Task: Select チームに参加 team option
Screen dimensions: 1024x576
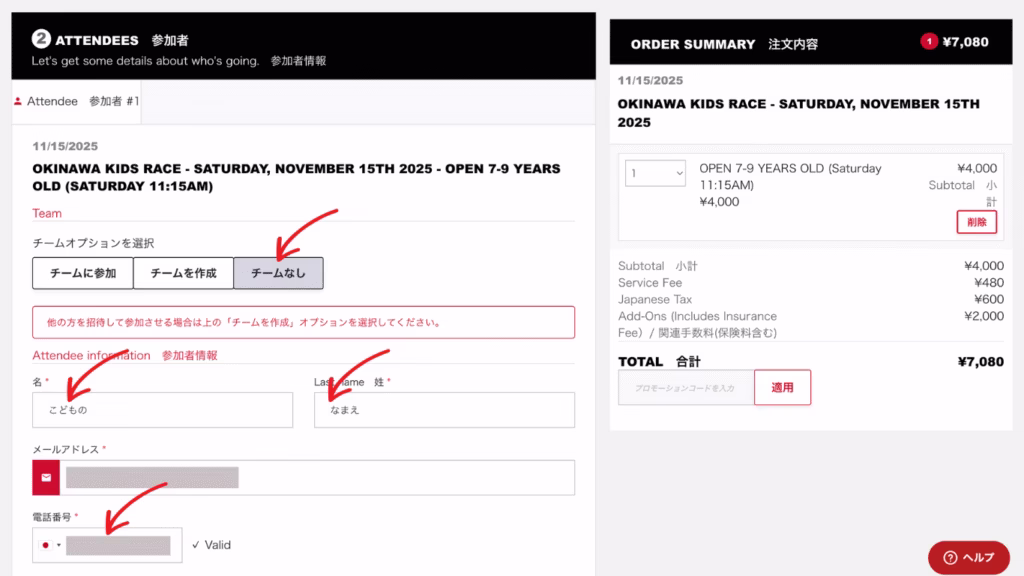Action: (x=83, y=273)
